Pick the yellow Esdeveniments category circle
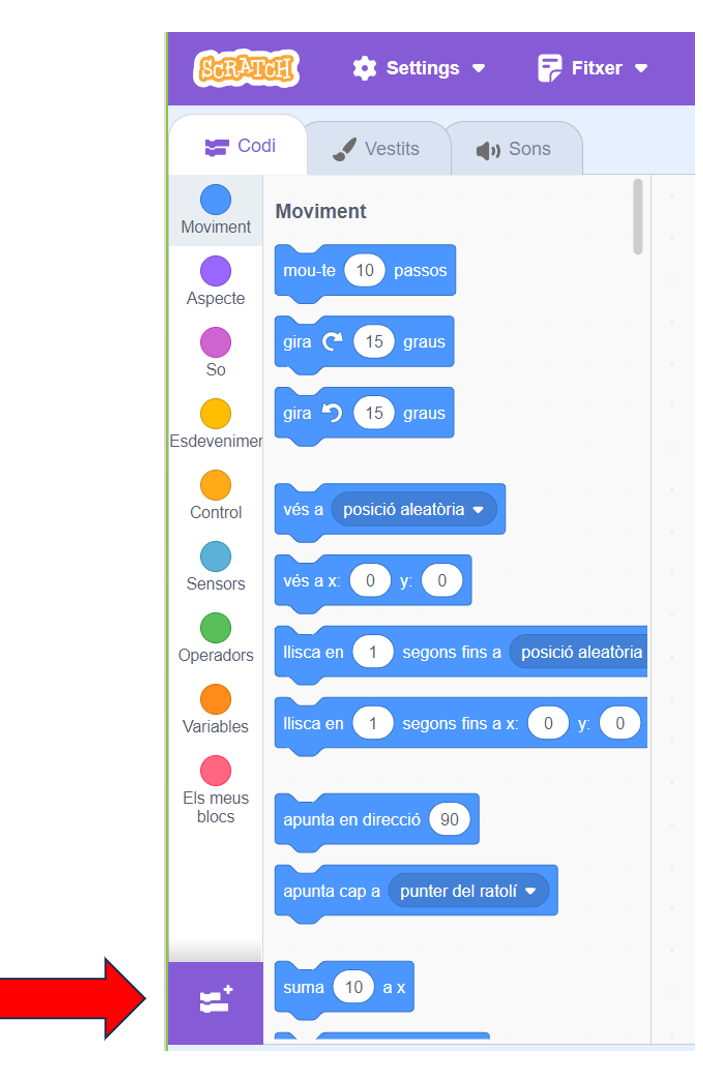 click(x=215, y=414)
